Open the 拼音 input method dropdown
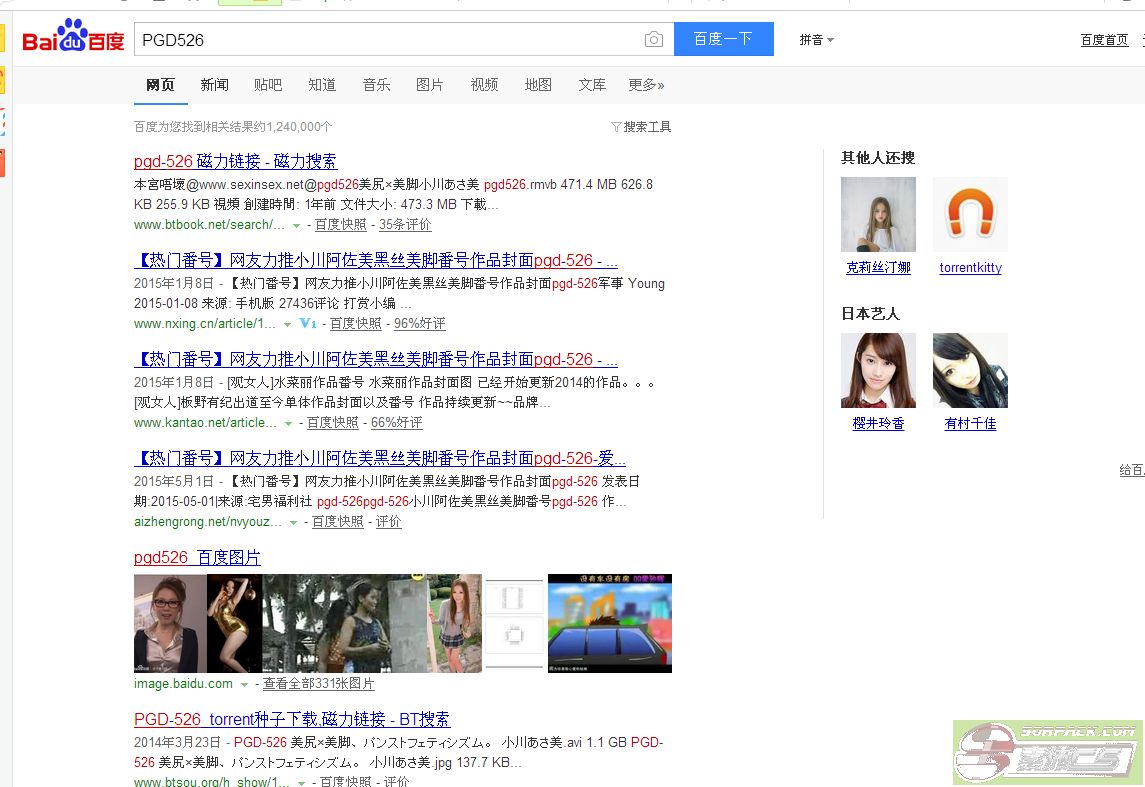 (816, 40)
